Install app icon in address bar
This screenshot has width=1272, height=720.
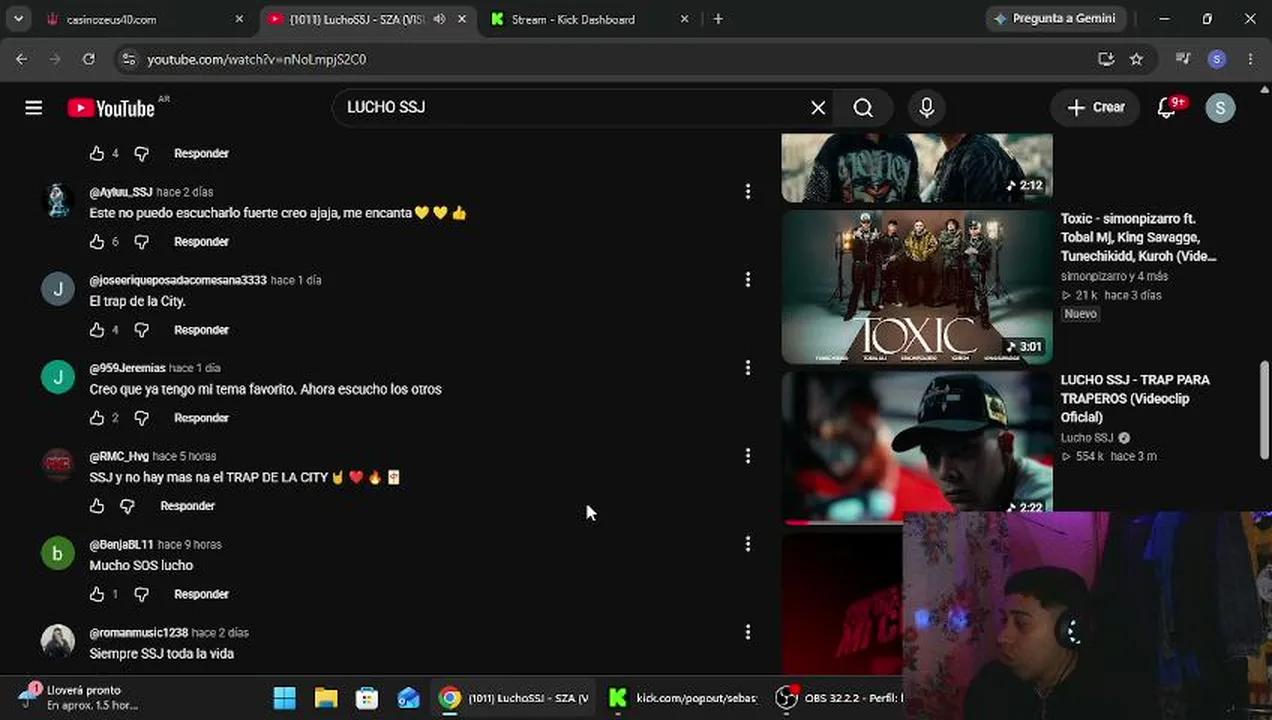(1106, 59)
